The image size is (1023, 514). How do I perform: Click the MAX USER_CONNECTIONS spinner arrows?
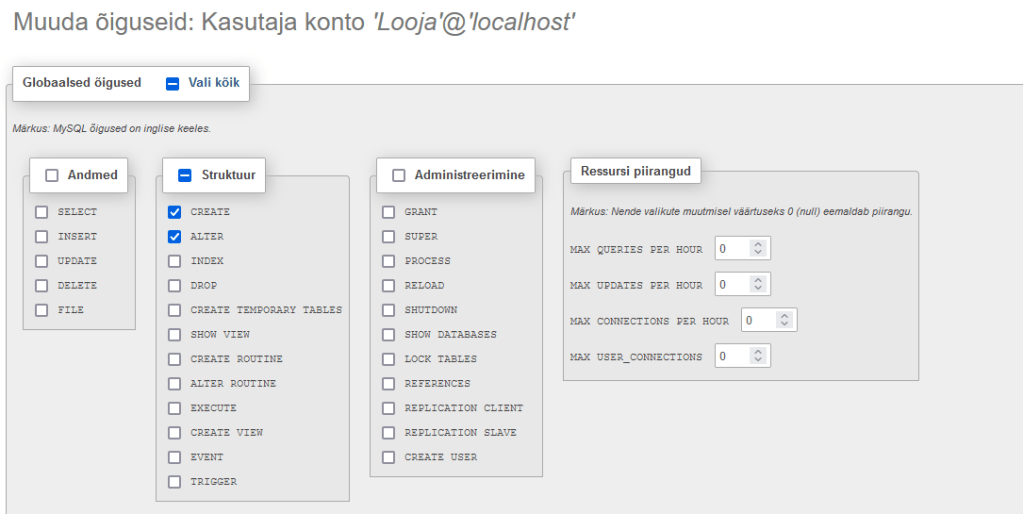click(759, 356)
